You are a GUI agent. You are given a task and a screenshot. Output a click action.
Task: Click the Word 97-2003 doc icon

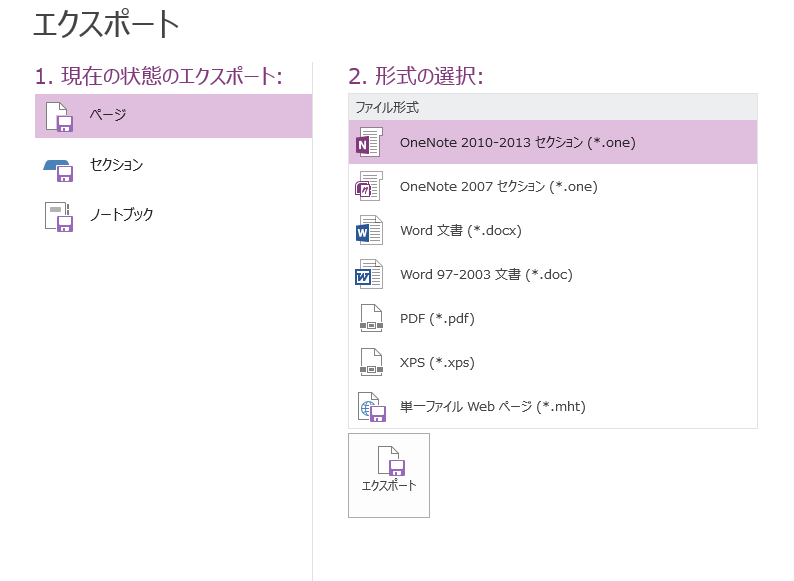(369, 275)
